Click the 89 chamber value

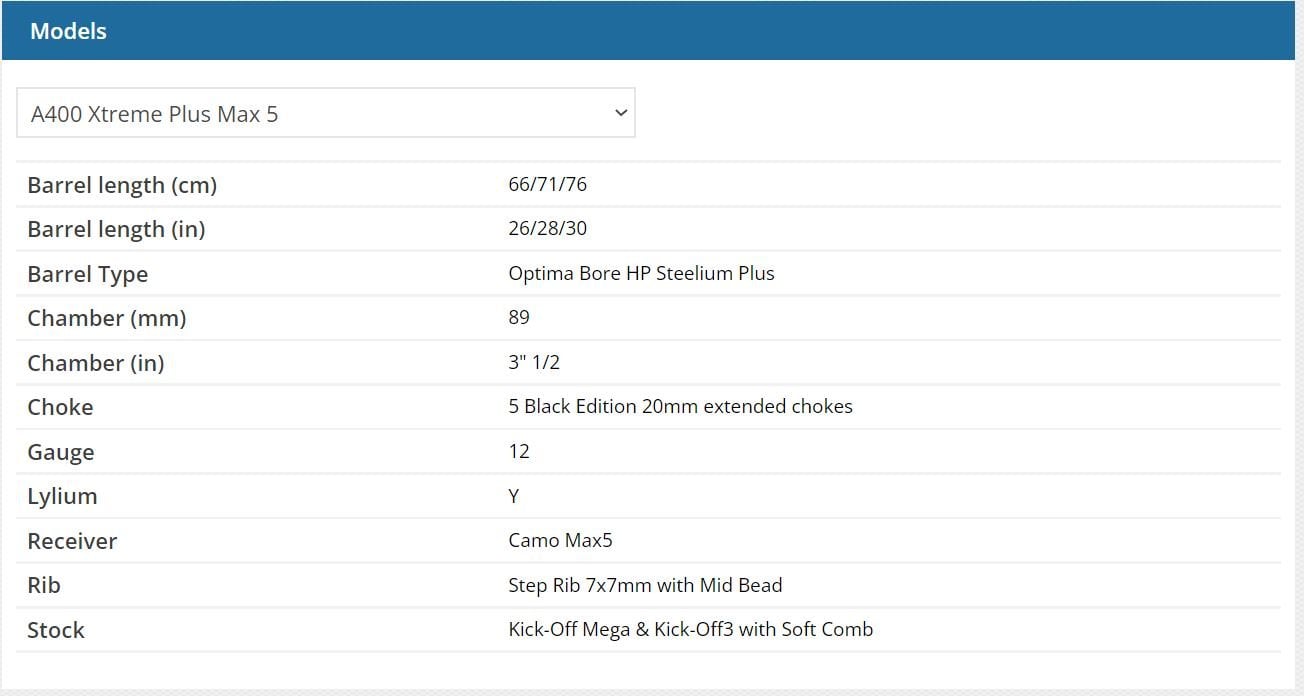(519, 317)
